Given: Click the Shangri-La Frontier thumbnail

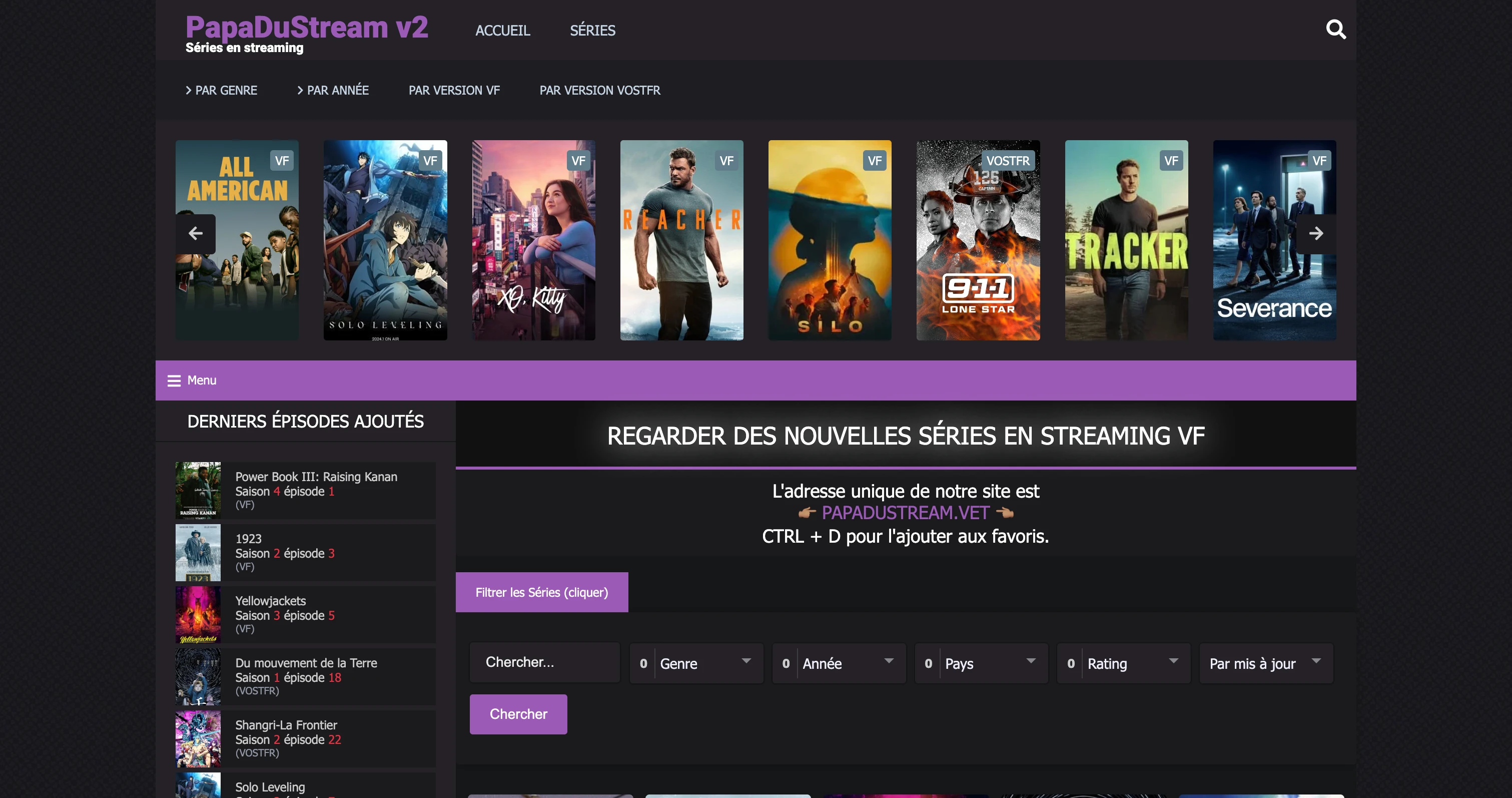Looking at the screenshot, I should [x=199, y=739].
